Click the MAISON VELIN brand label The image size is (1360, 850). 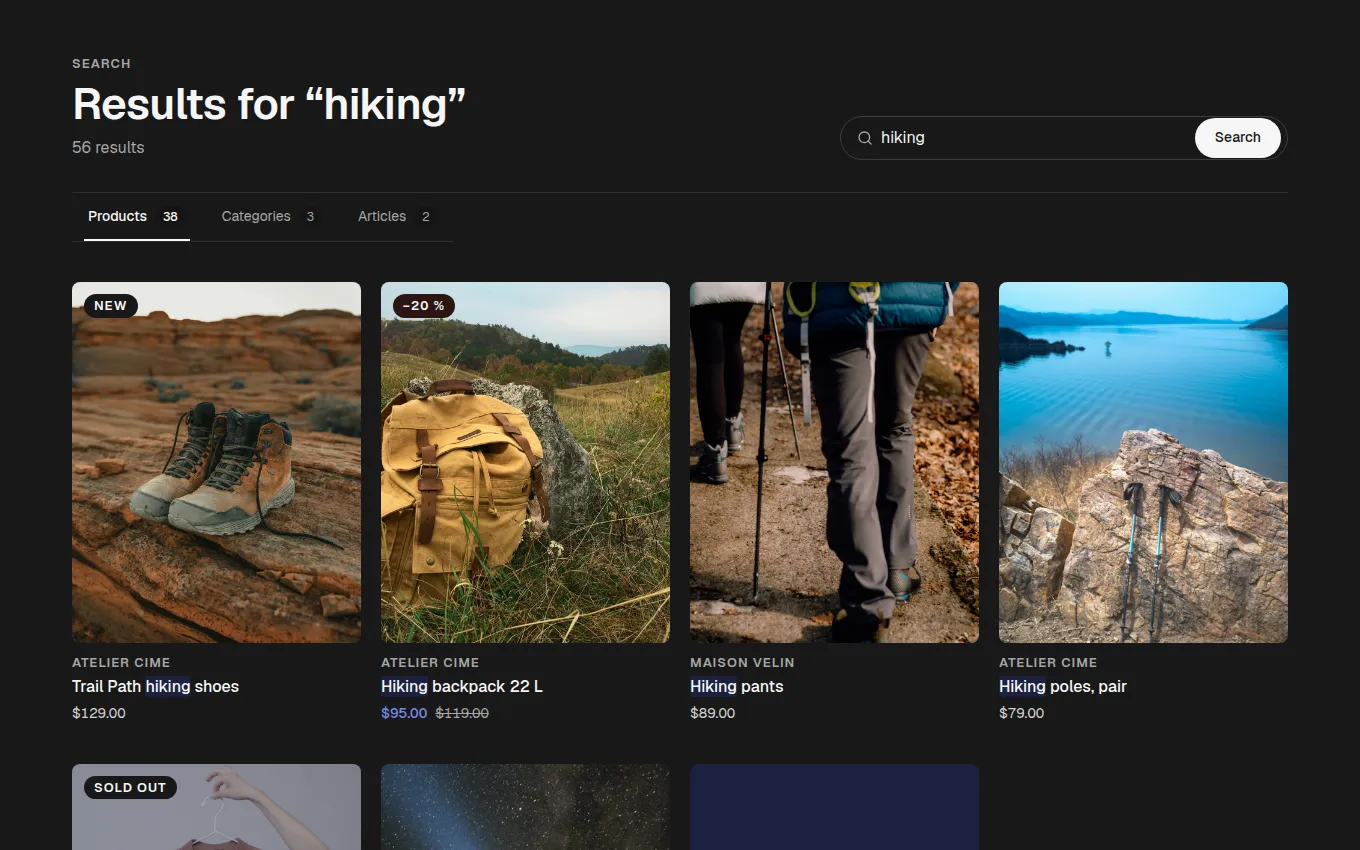[742, 662]
